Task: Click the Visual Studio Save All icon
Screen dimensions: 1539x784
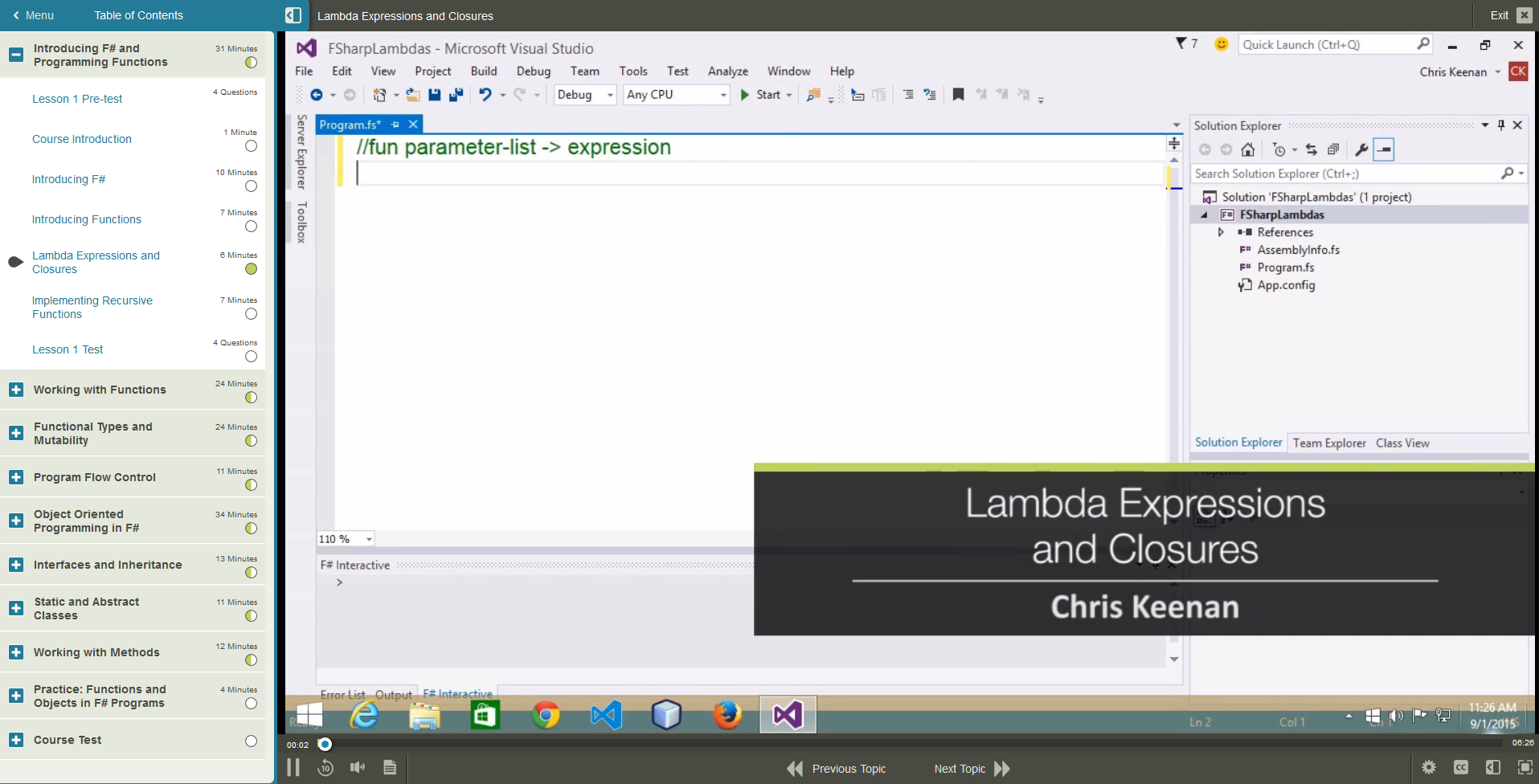Action: [x=456, y=95]
